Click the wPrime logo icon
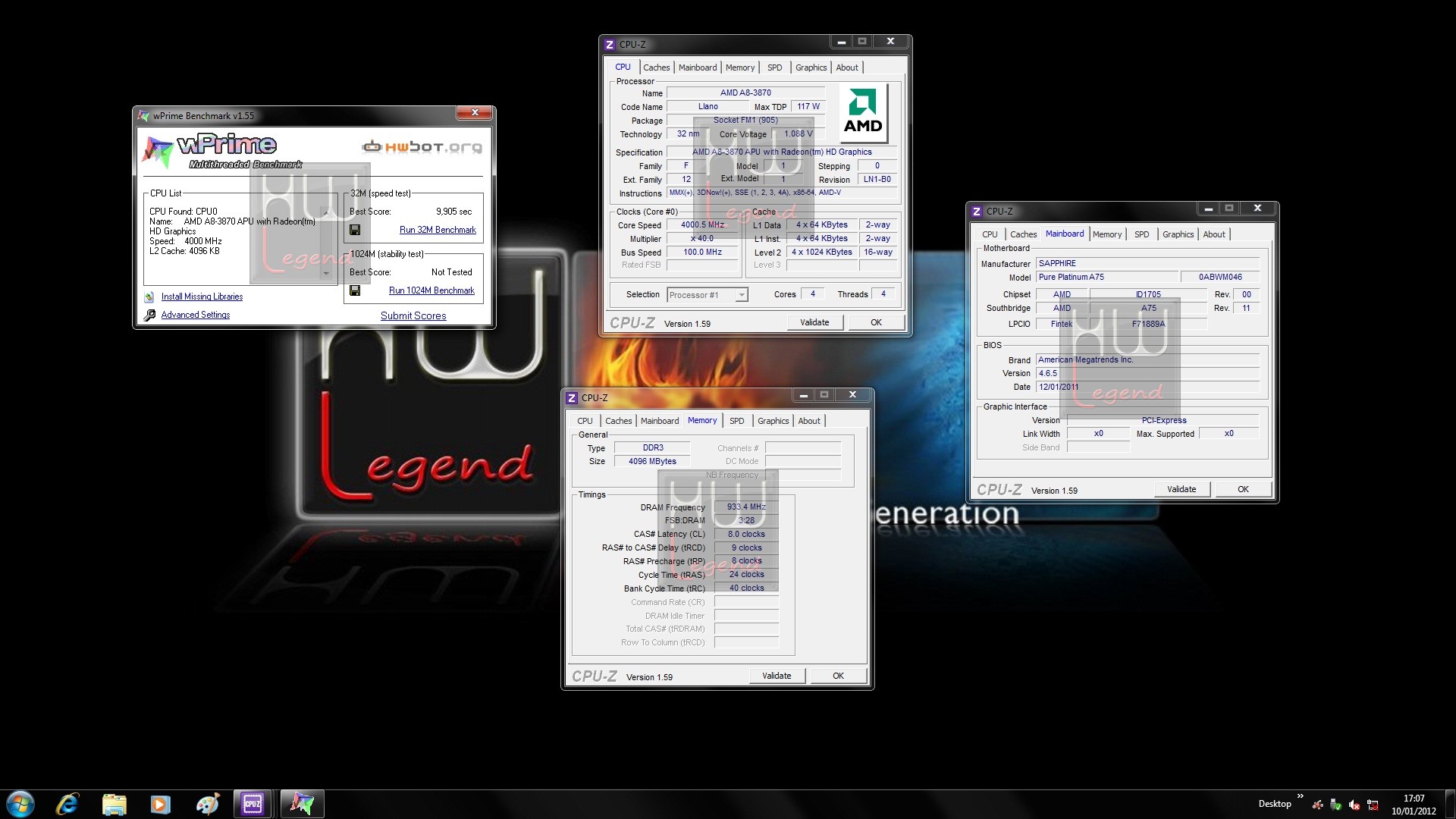 [158, 151]
